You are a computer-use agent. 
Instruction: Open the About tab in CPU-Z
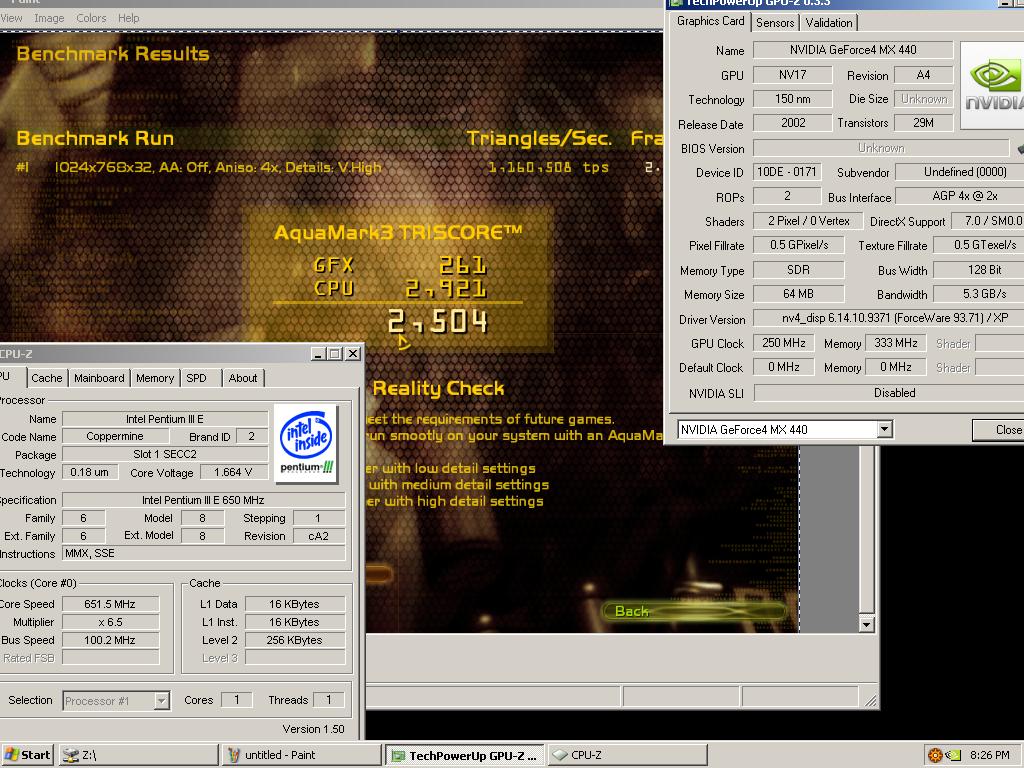(x=242, y=378)
